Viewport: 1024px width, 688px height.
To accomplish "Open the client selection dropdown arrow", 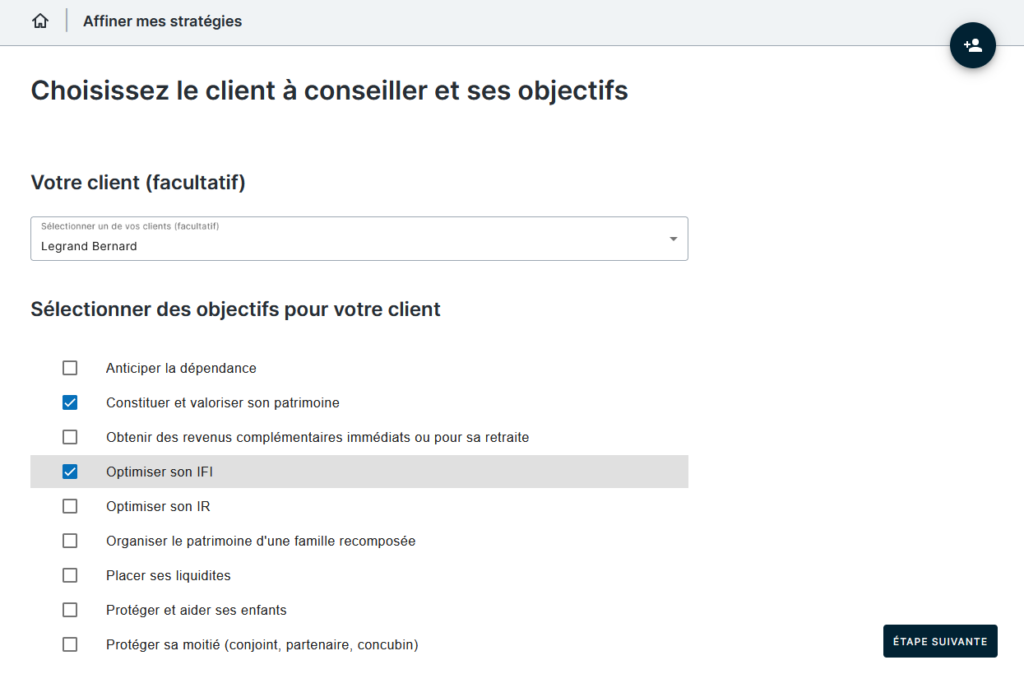I will point(673,239).
